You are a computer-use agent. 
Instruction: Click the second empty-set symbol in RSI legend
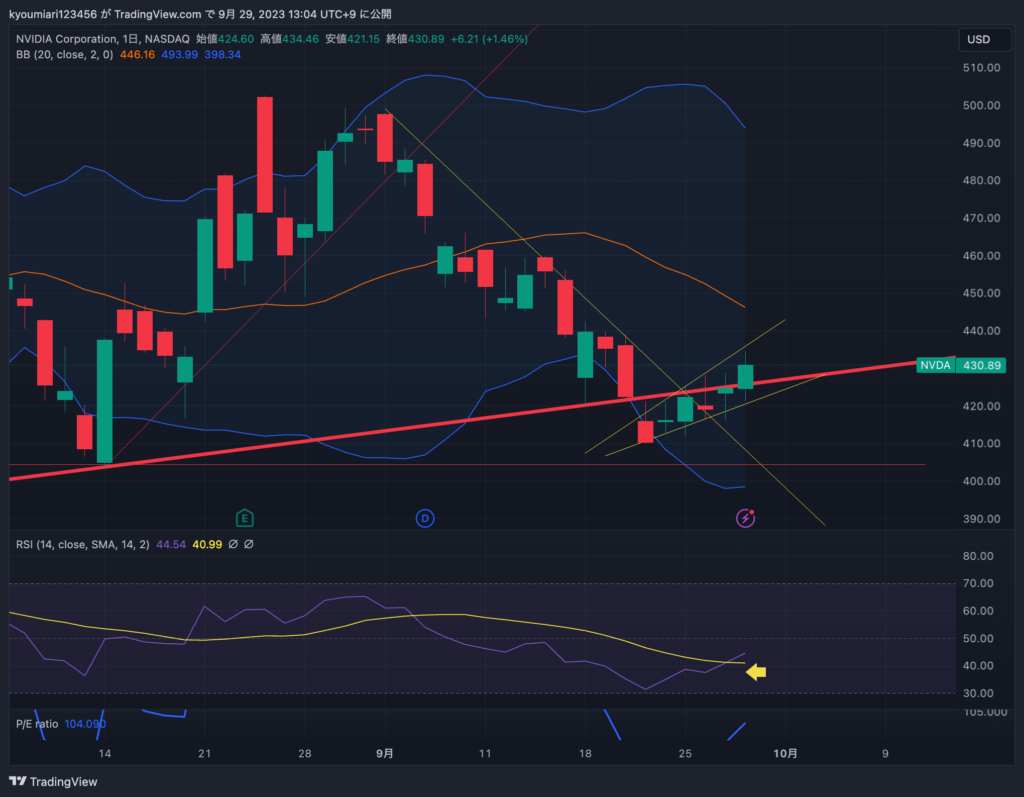pos(249,544)
